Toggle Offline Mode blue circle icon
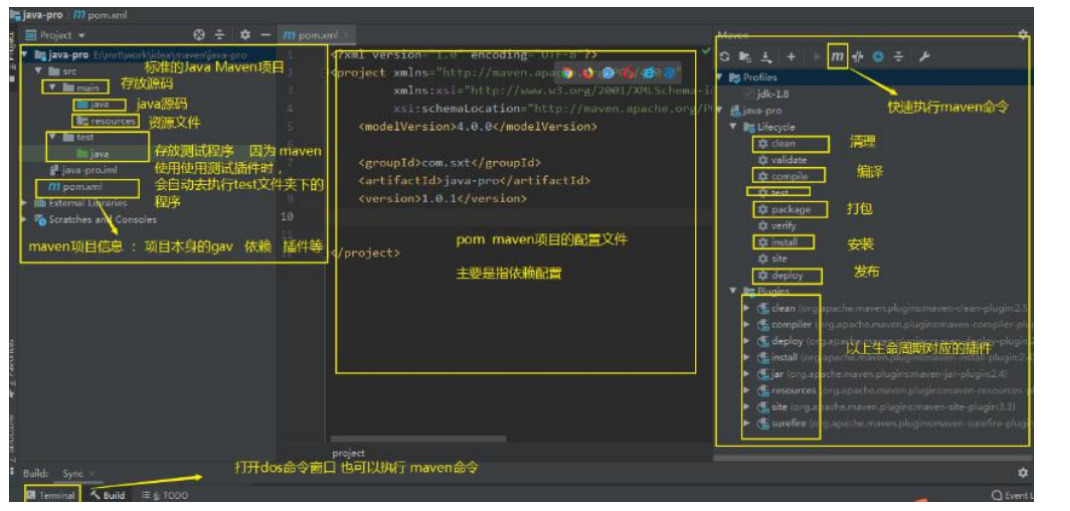Screen dimensions: 1070x511 [x=878, y=57]
